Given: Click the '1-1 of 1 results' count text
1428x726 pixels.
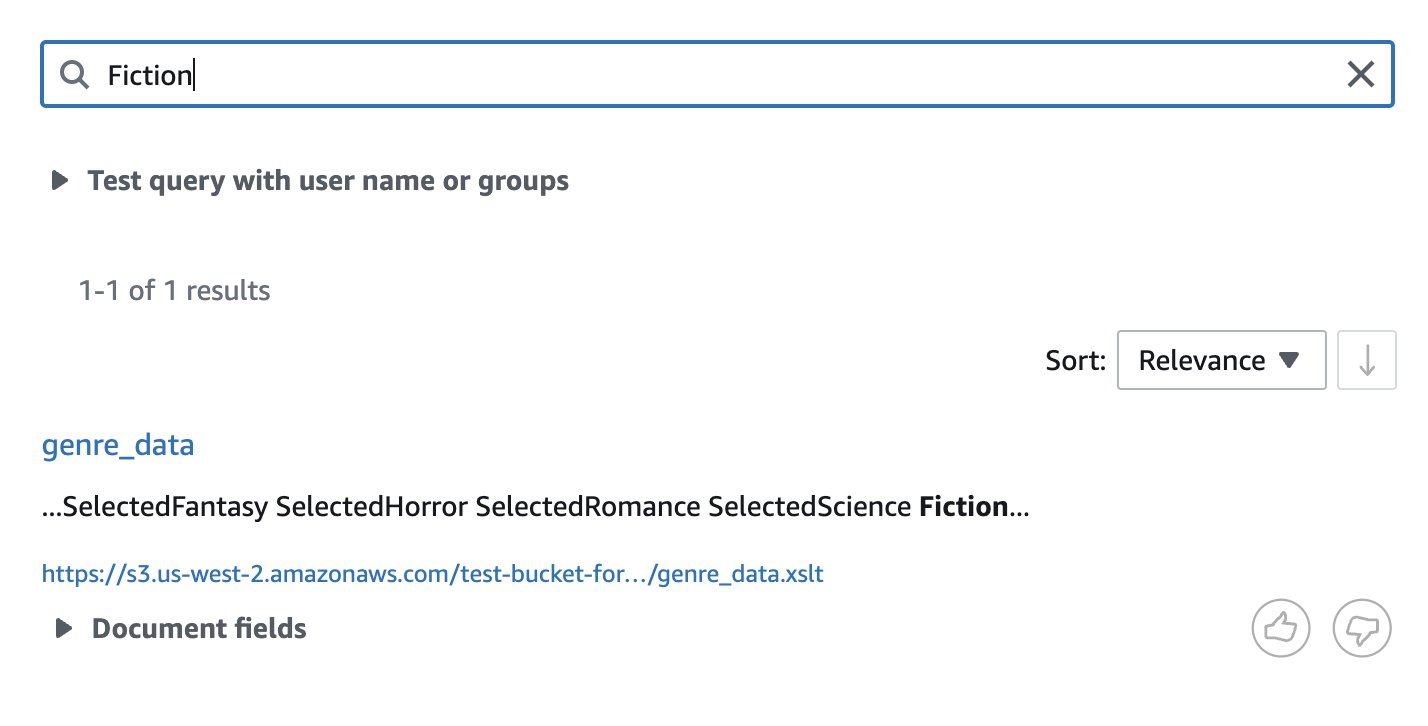Looking at the screenshot, I should tap(174, 291).
